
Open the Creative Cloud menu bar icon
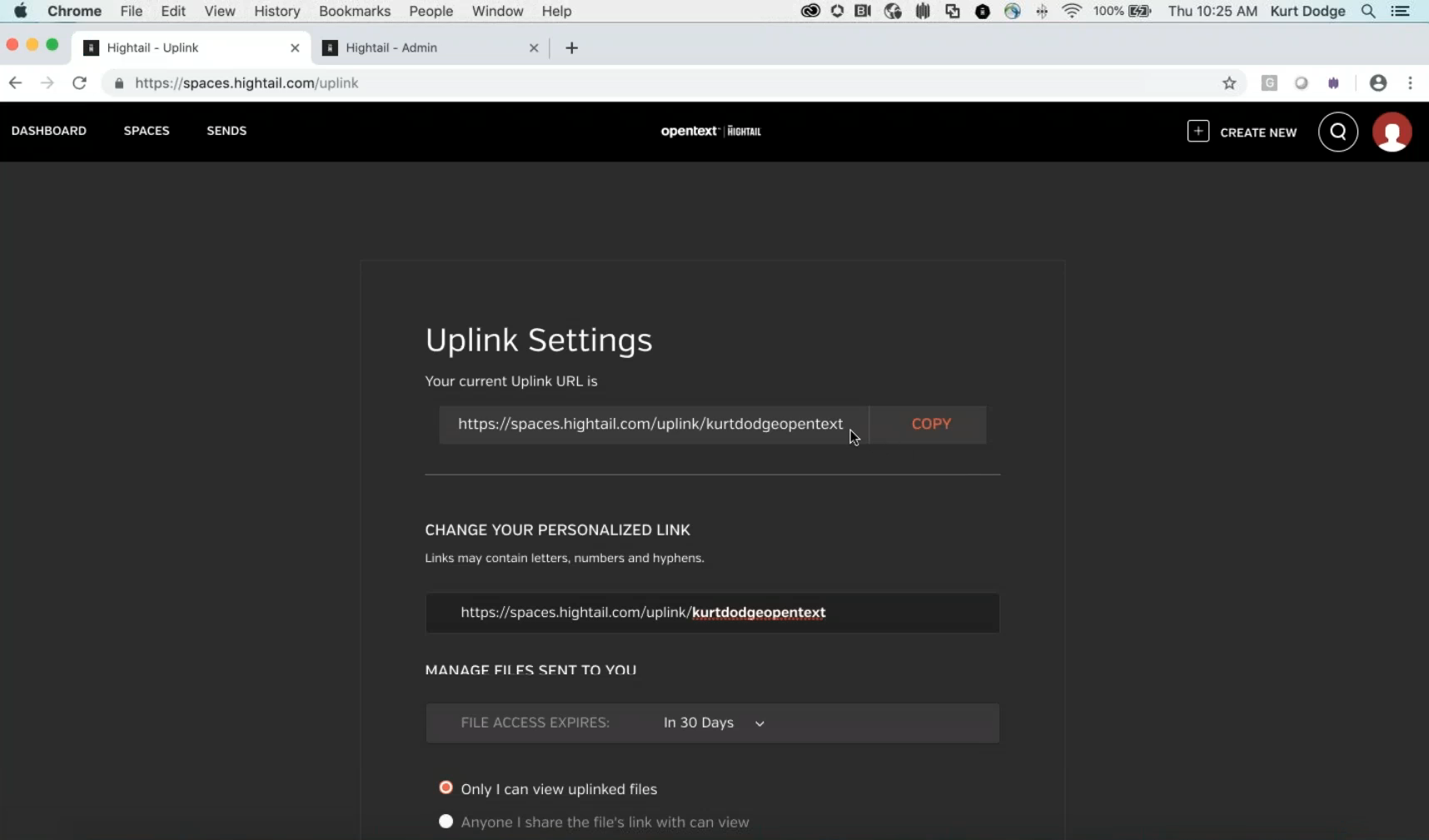(x=809, y=11)
